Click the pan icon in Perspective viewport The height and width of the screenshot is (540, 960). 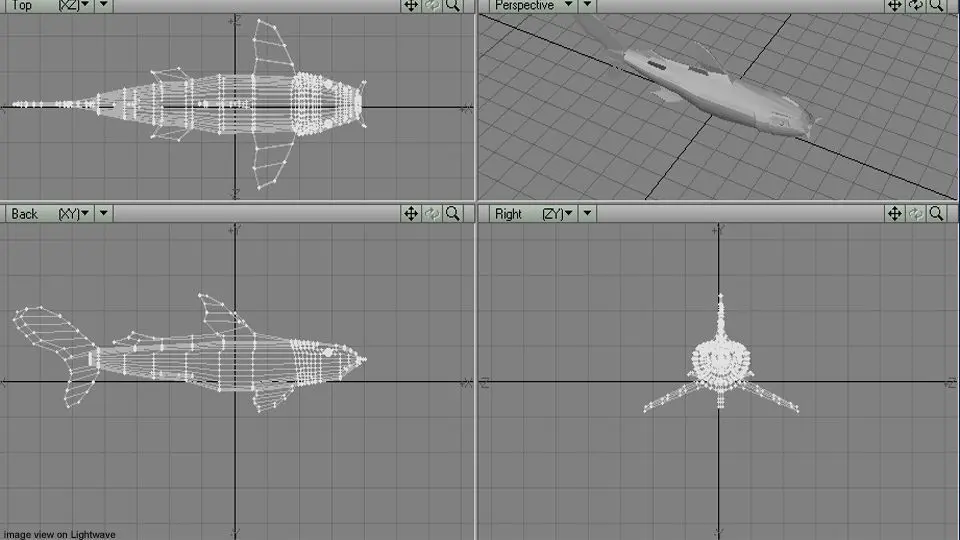point(894,6)
